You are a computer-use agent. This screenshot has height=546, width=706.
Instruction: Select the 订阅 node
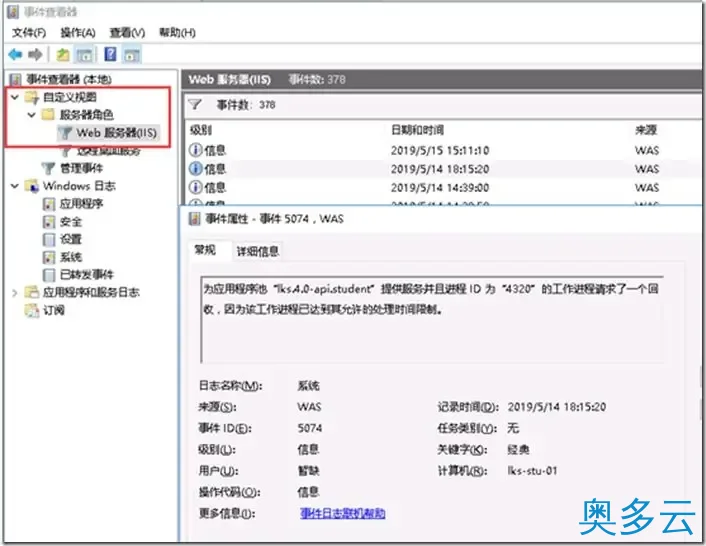tap(54, 310)
